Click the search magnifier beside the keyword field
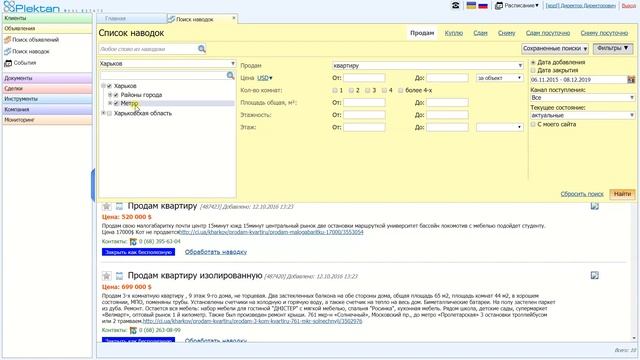 pos(202,49)
